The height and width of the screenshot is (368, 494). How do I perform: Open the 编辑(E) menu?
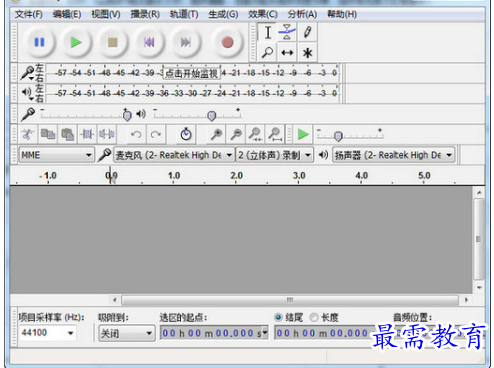tap(67, 14)
